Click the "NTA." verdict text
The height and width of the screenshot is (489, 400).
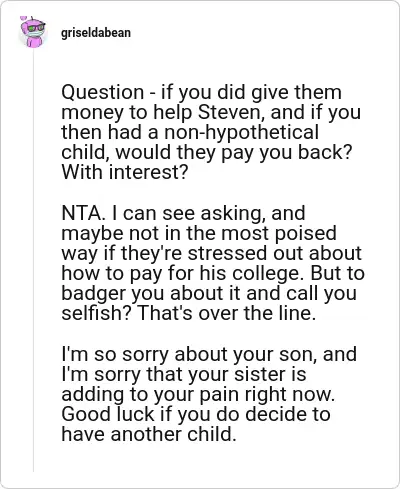click(84, 213)
